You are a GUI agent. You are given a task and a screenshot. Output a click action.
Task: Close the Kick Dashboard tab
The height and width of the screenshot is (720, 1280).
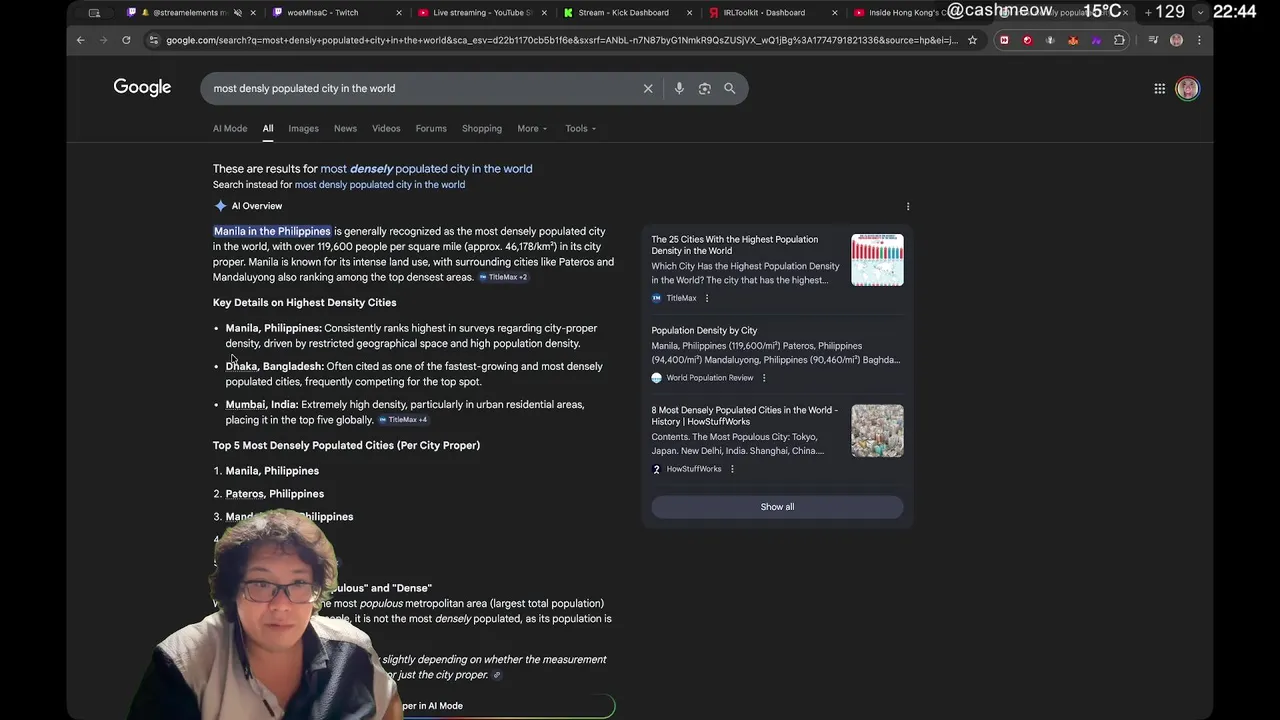[x=689, y=13]
